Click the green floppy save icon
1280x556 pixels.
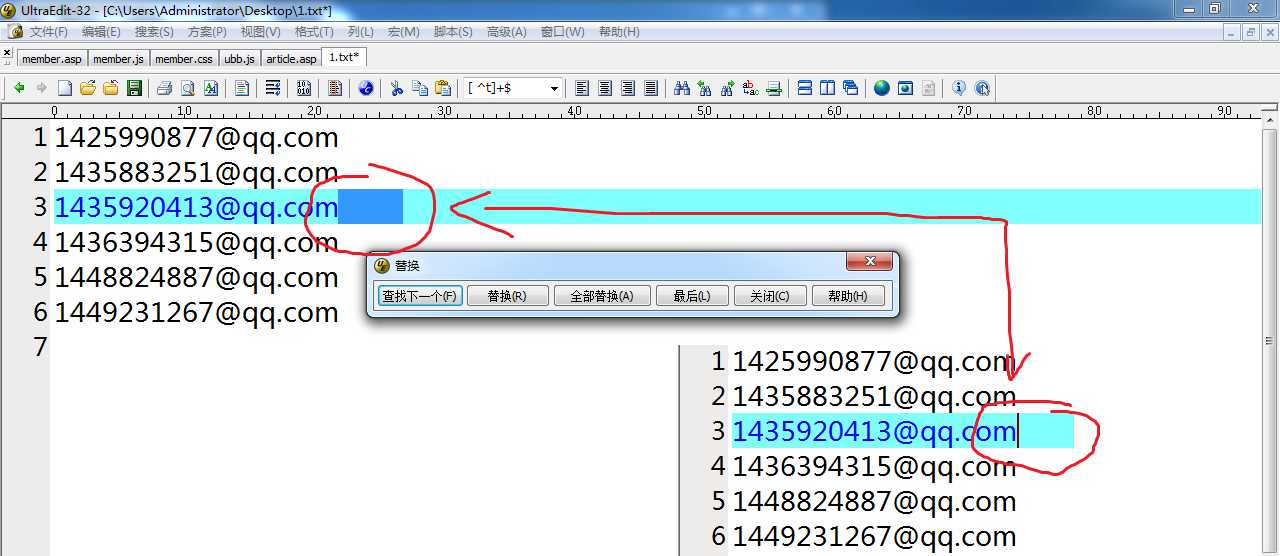tap(134, 88)
